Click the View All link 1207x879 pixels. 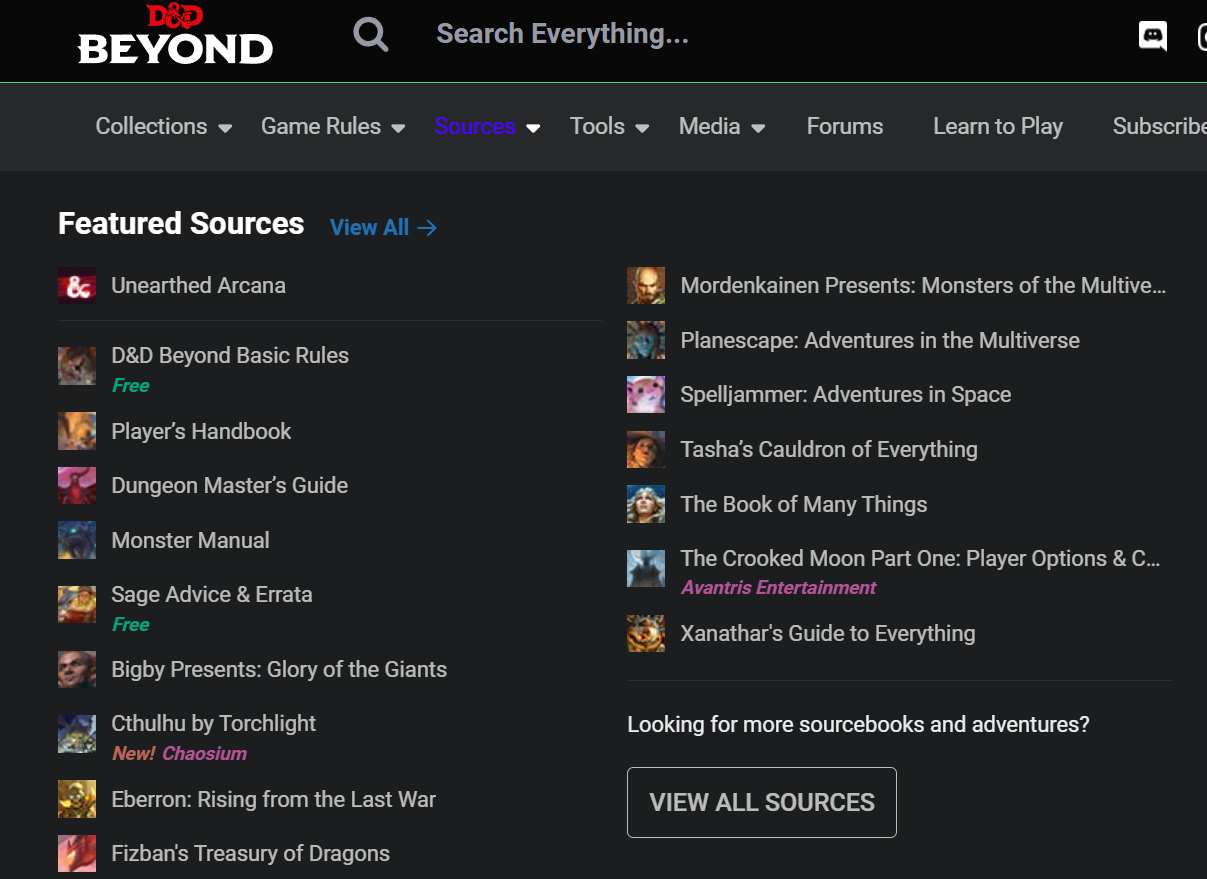point(369,228)
